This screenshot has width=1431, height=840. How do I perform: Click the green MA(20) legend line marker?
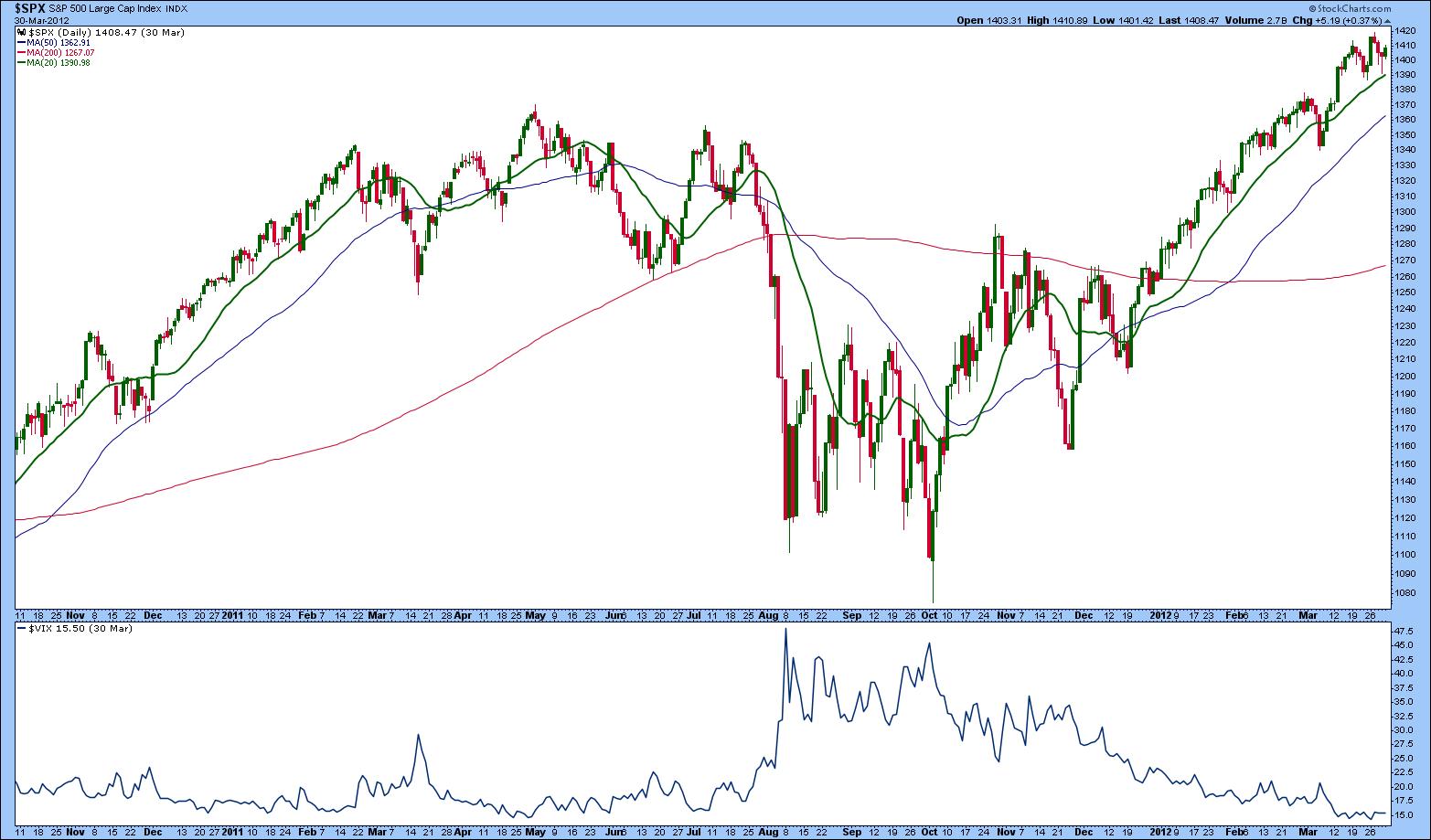pyautogui.click(x=21, y=62)
